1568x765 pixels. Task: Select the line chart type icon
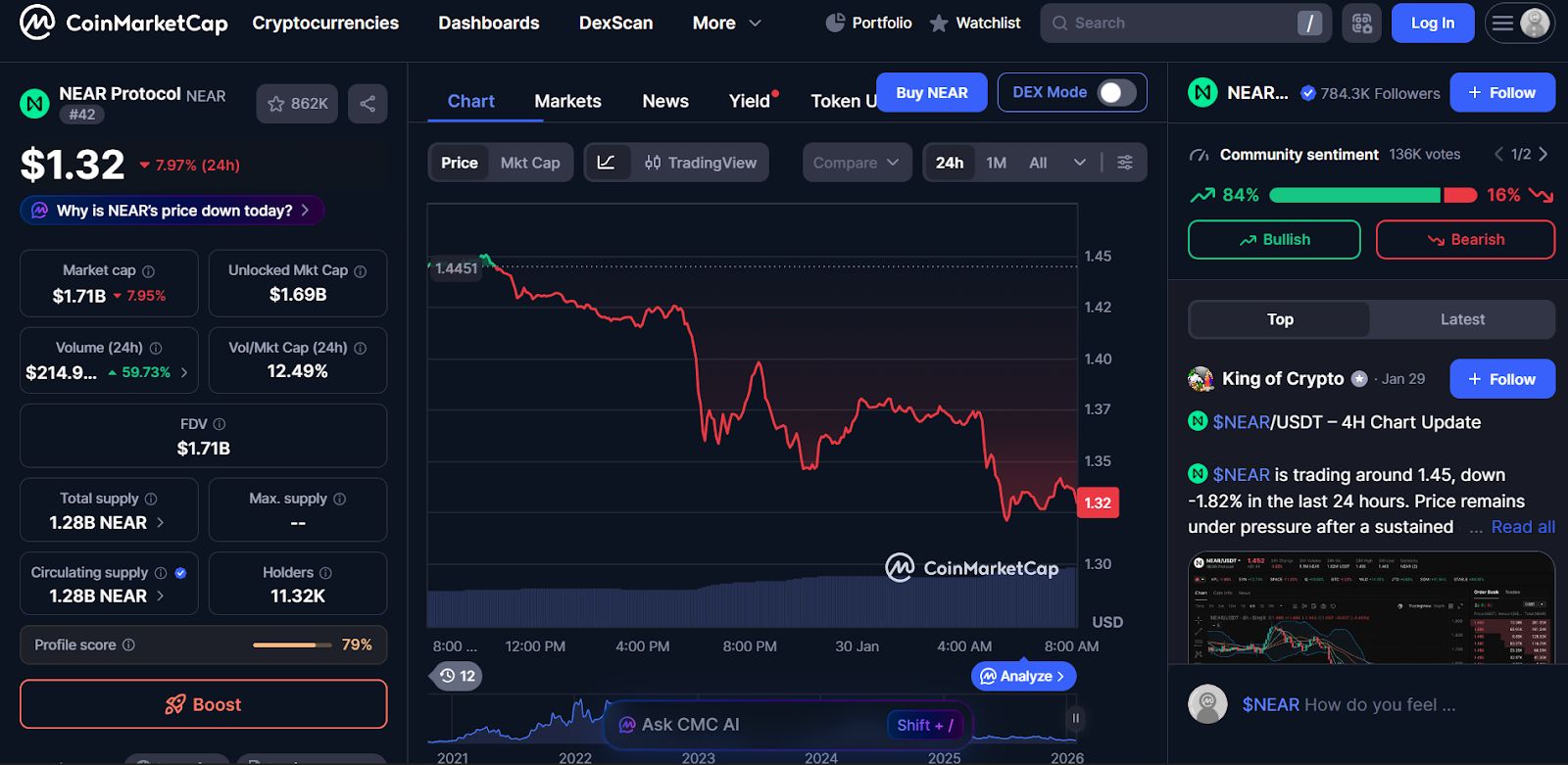607,163
